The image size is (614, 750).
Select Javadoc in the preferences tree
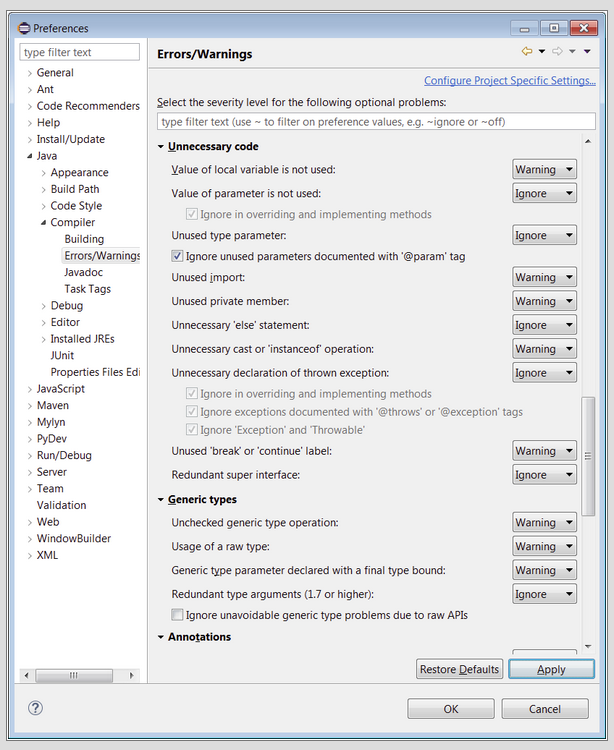(83, 272)
